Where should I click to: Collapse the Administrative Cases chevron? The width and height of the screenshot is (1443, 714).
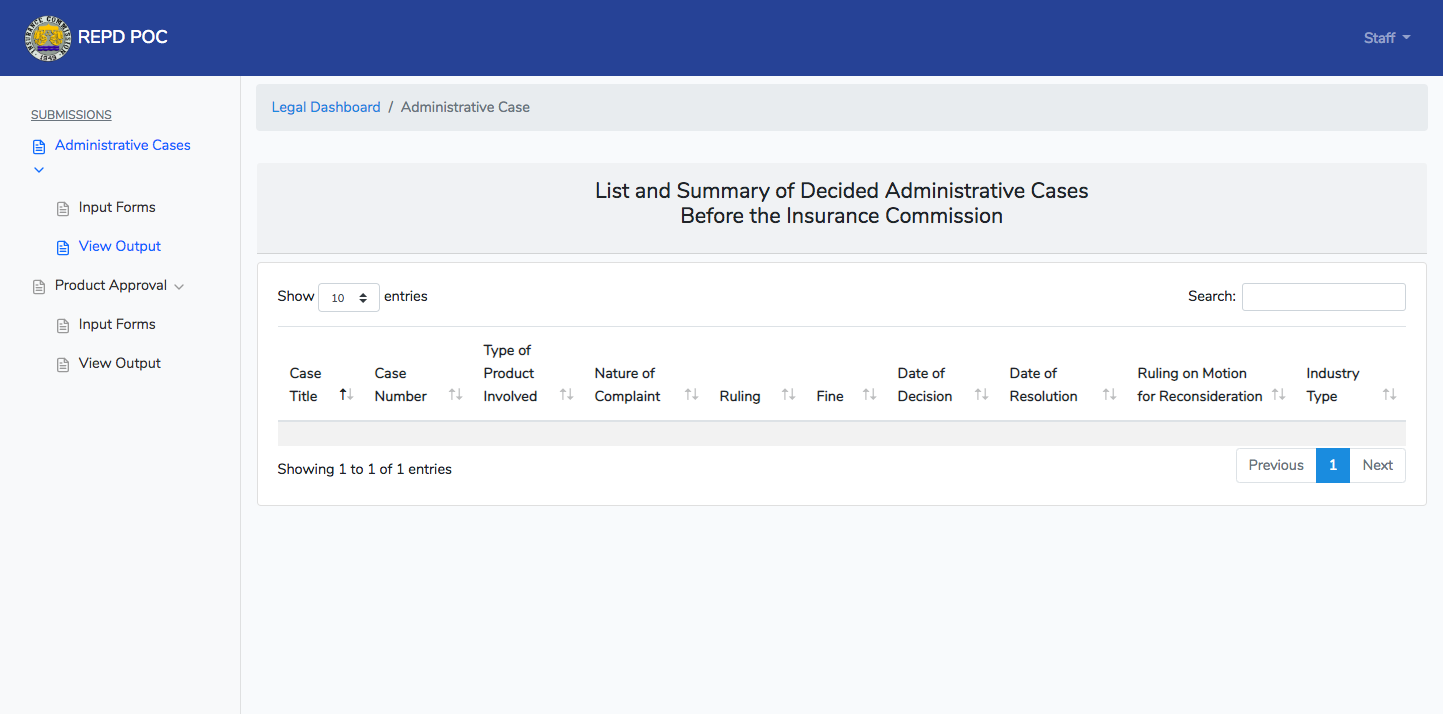[39, 170]
